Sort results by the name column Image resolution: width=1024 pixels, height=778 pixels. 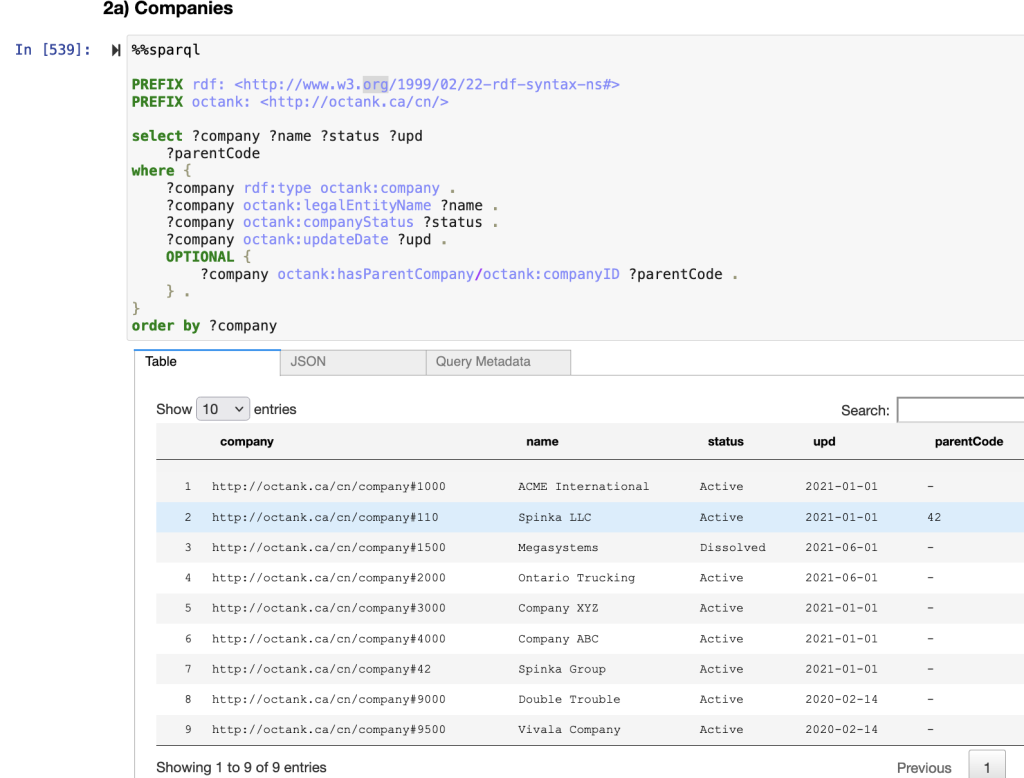(x=542, y=442)
